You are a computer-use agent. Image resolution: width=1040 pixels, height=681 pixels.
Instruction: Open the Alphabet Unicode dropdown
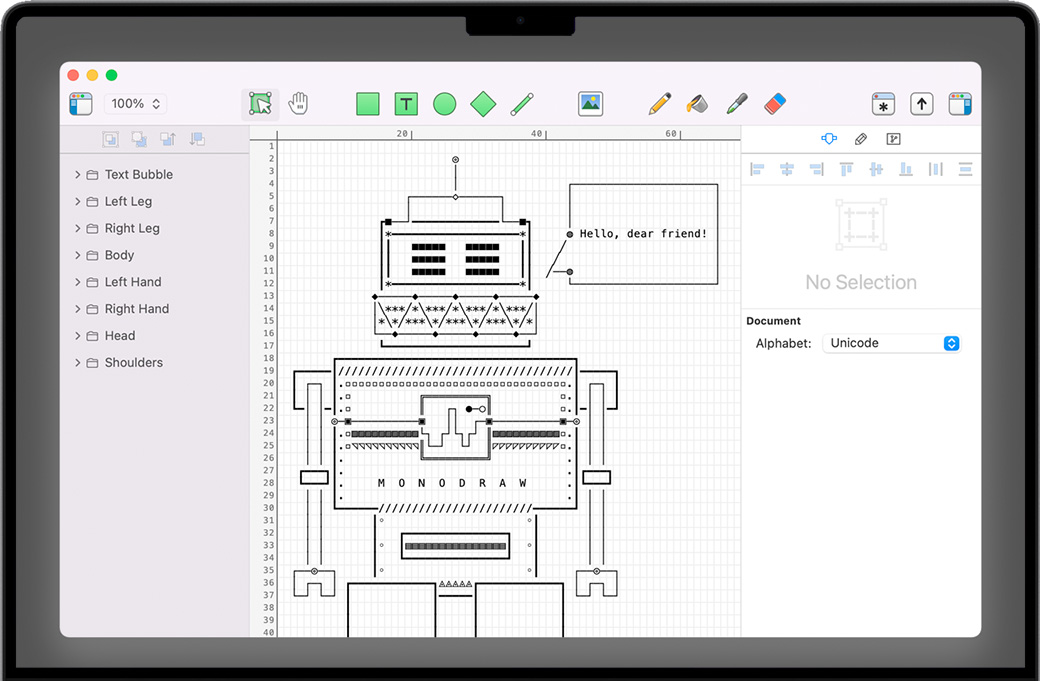[891, 343]
